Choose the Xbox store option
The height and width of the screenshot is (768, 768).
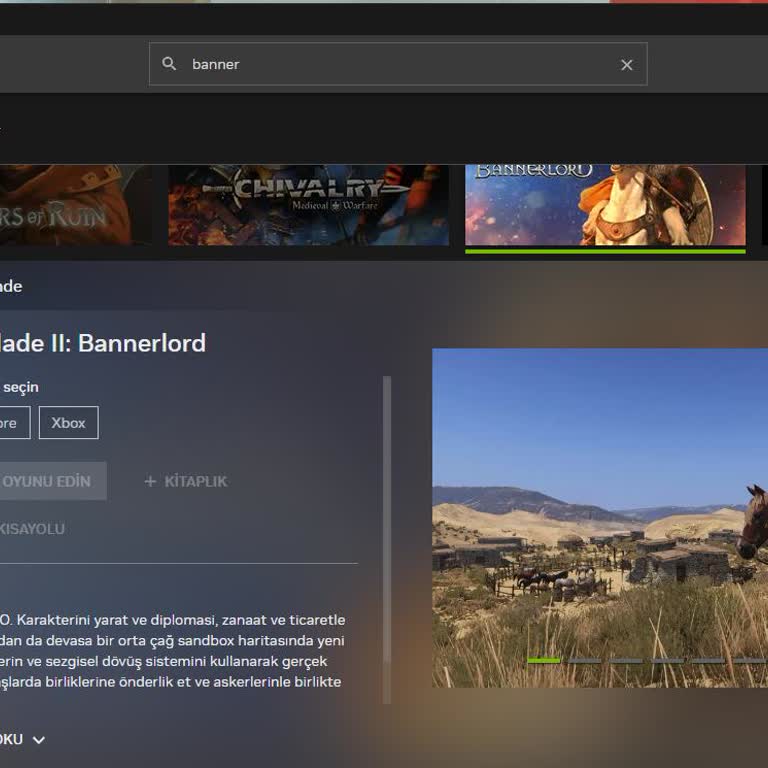69,423
